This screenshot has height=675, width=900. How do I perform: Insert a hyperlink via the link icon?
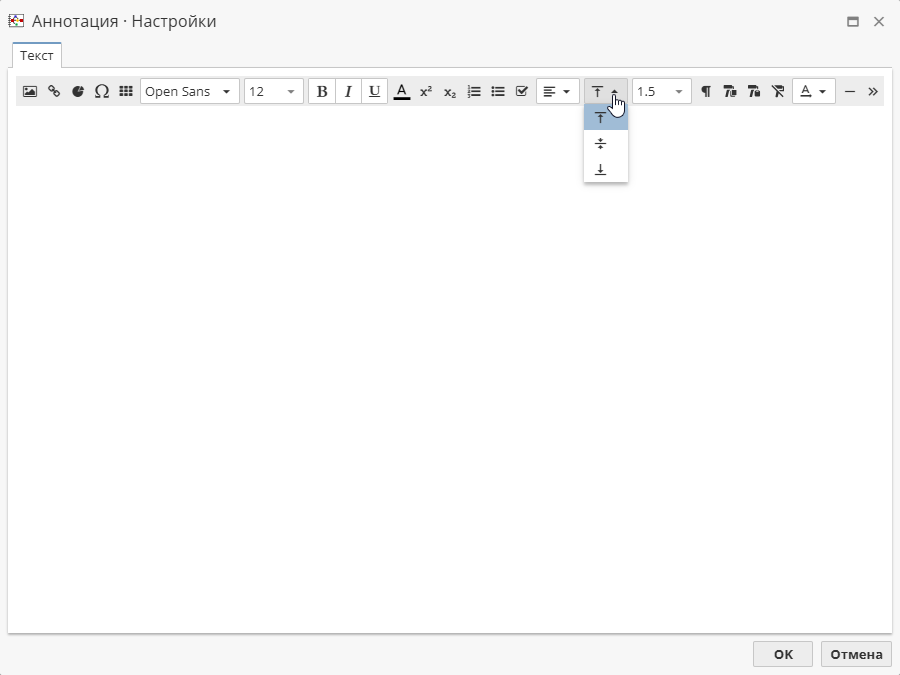tap(54, 91)
